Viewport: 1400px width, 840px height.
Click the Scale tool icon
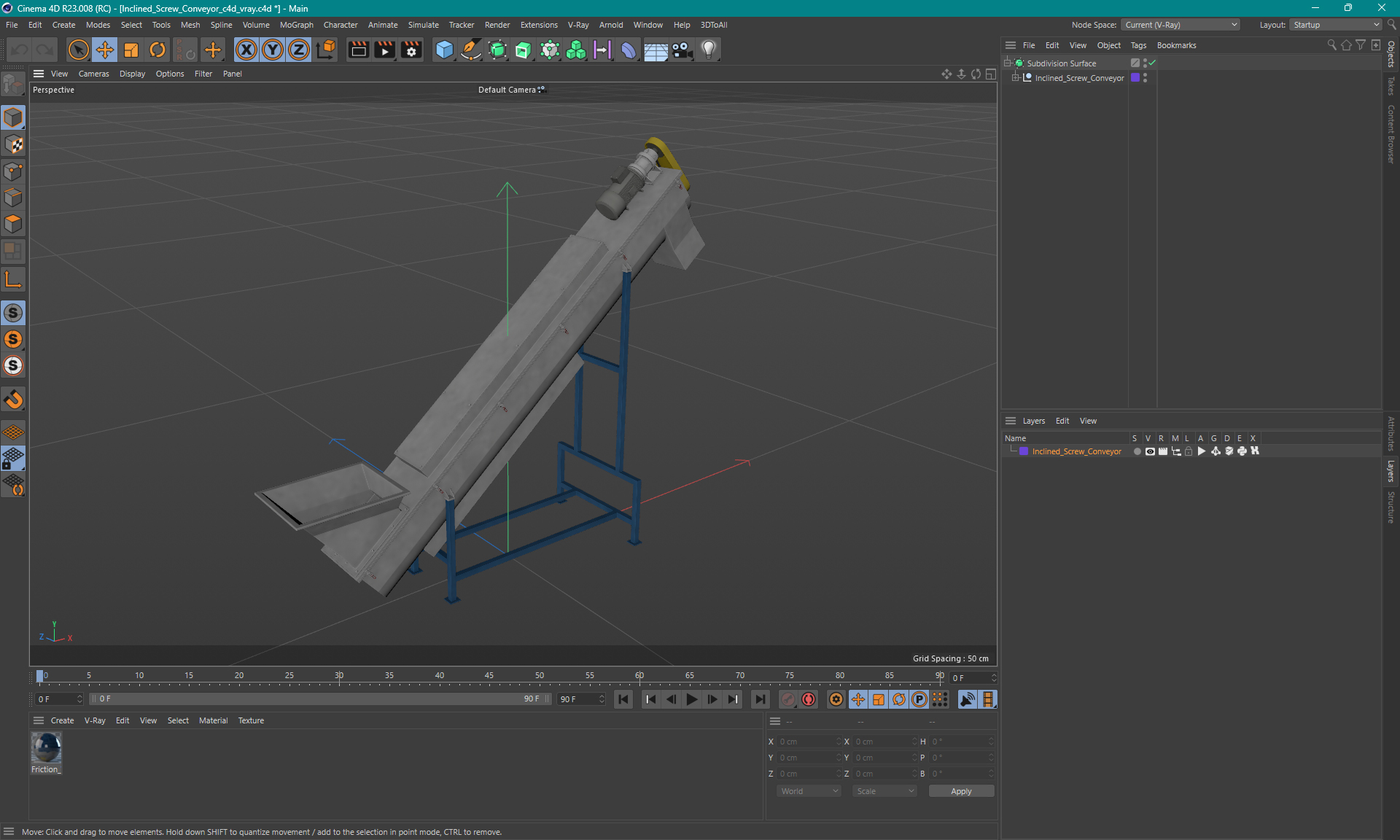(x=130, y=49)
